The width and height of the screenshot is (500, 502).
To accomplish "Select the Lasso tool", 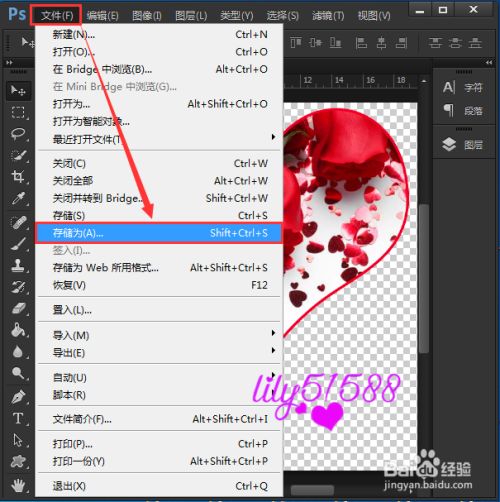I will [x=18, y=133].
